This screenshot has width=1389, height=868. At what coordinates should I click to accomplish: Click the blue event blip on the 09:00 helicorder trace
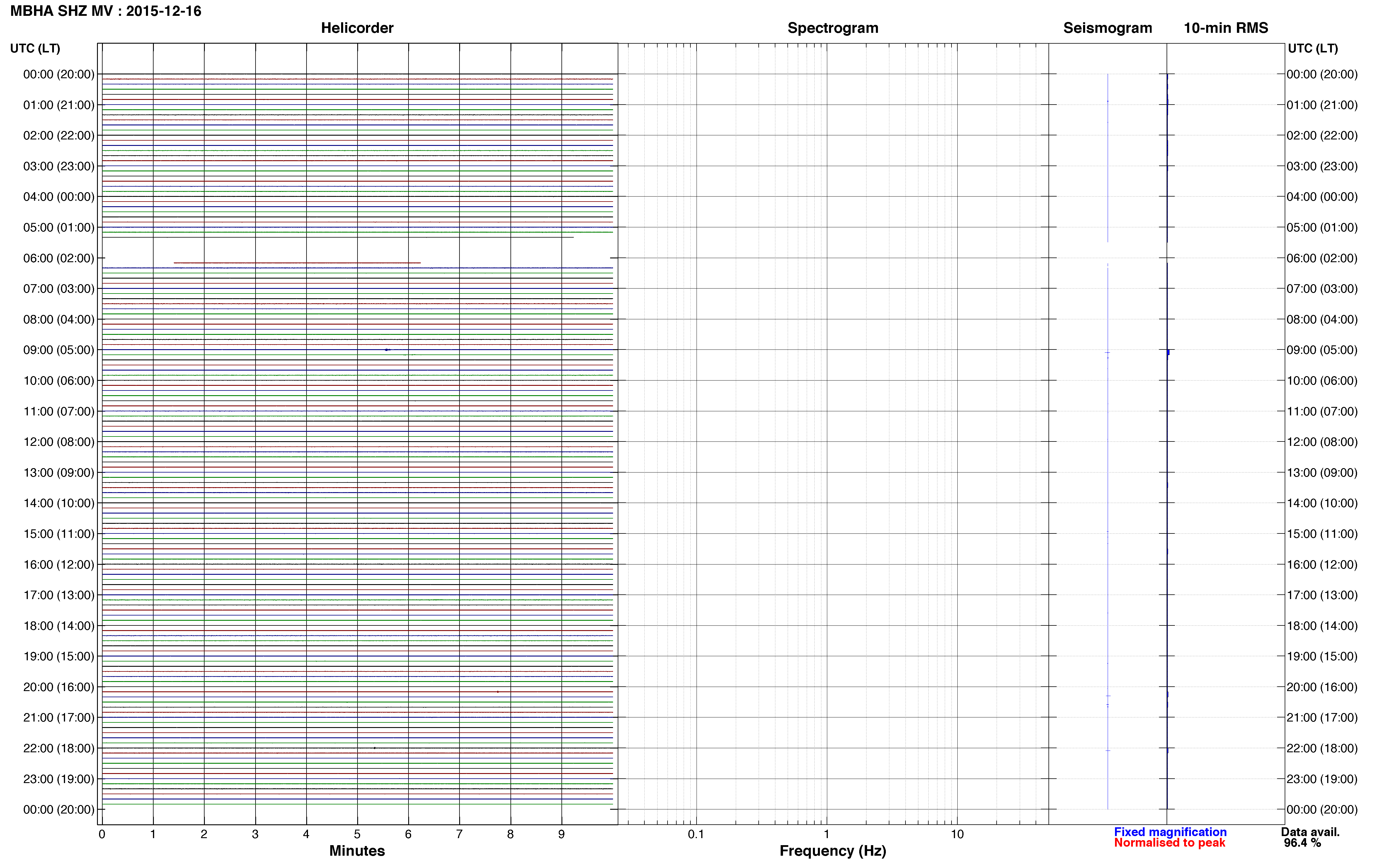pos(388,349)
